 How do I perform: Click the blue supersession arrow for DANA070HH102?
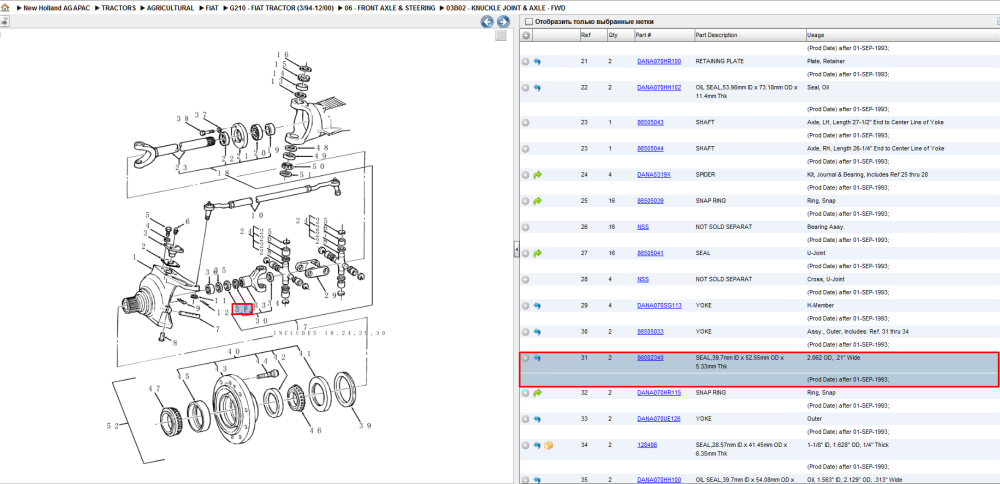(537, 88)
